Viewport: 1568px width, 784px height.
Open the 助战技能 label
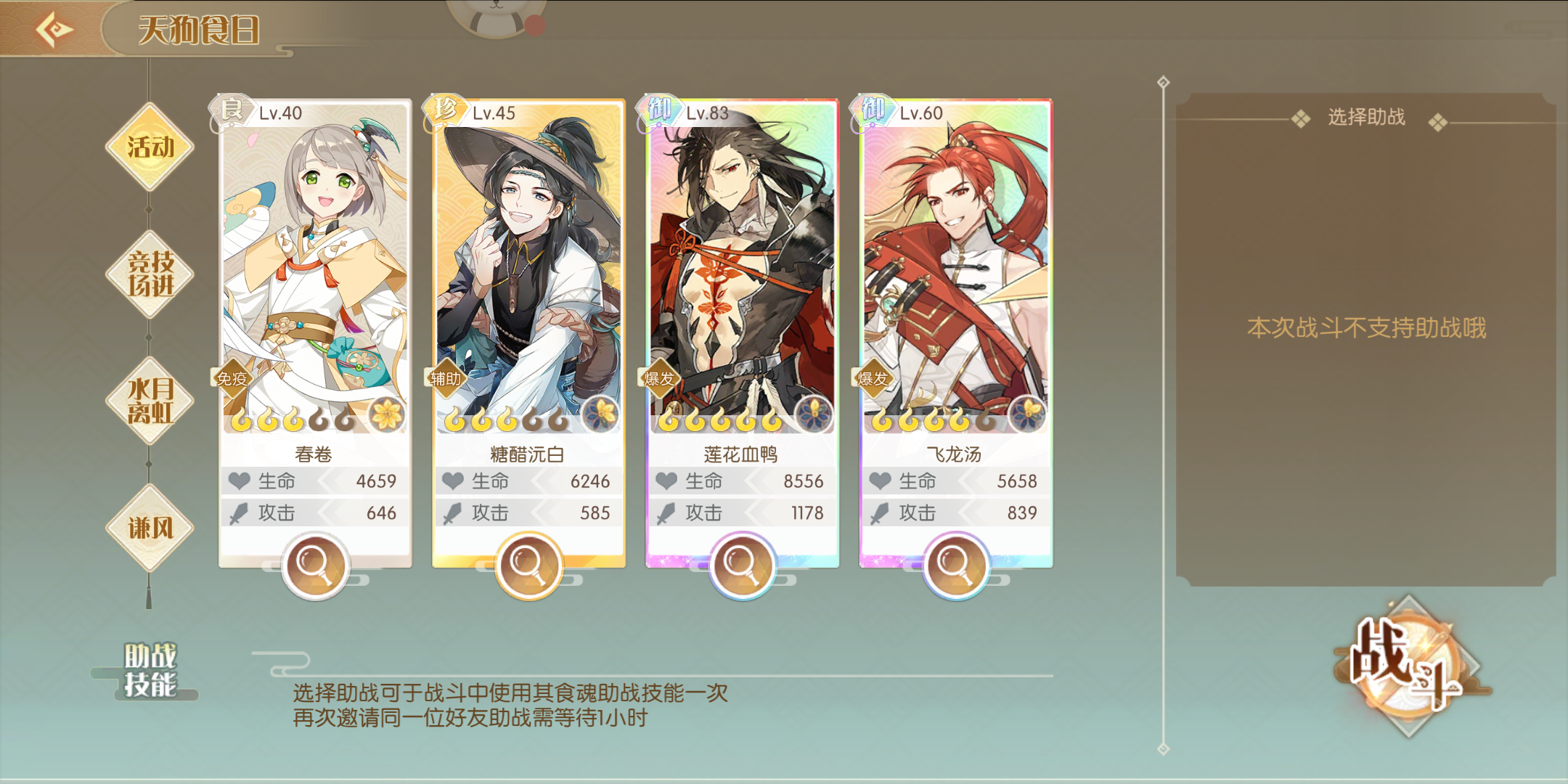tap(150, 669)
